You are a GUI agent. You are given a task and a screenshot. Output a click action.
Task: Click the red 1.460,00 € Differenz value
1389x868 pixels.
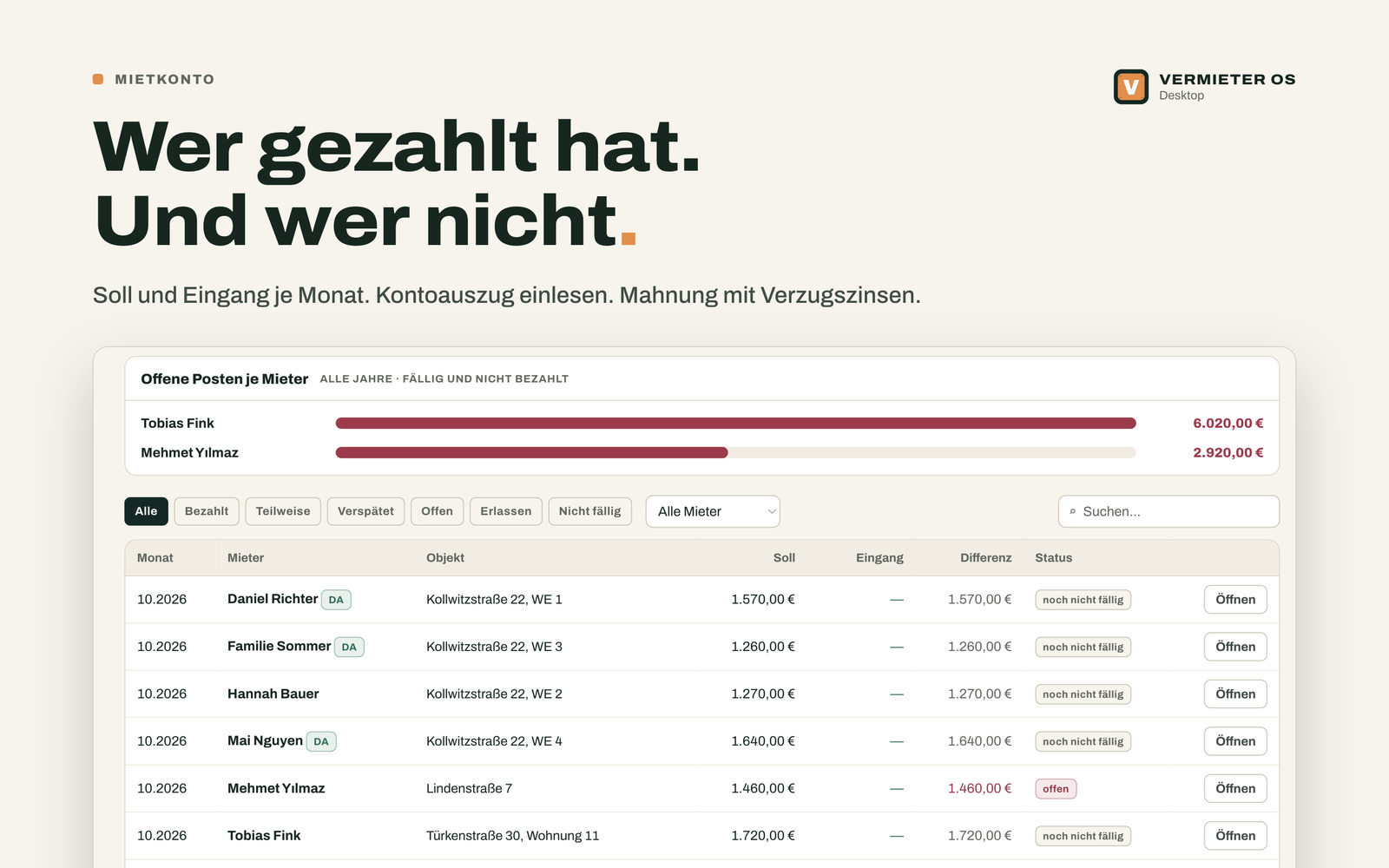point(979,788)
